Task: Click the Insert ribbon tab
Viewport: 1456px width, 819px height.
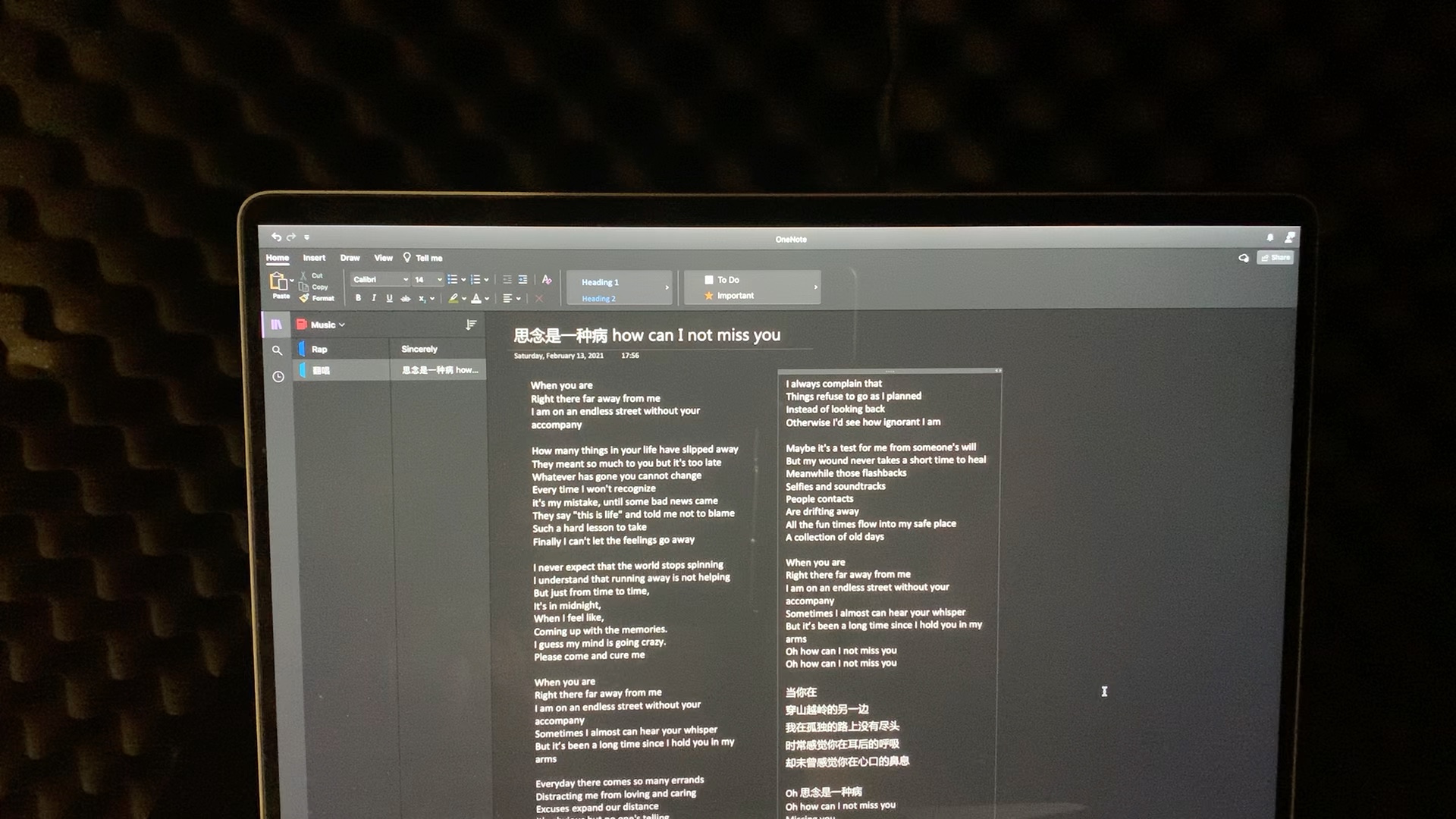Action: pos(313,258)
